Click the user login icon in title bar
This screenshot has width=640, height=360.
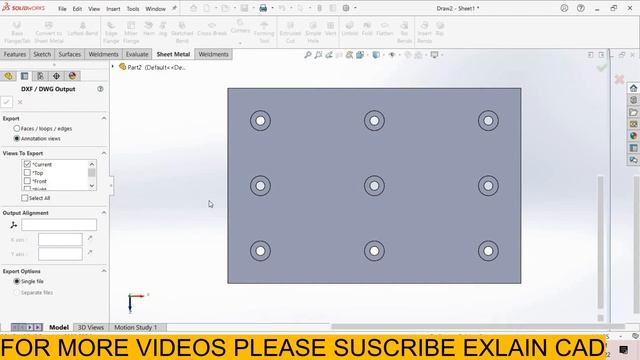point(564,8)
